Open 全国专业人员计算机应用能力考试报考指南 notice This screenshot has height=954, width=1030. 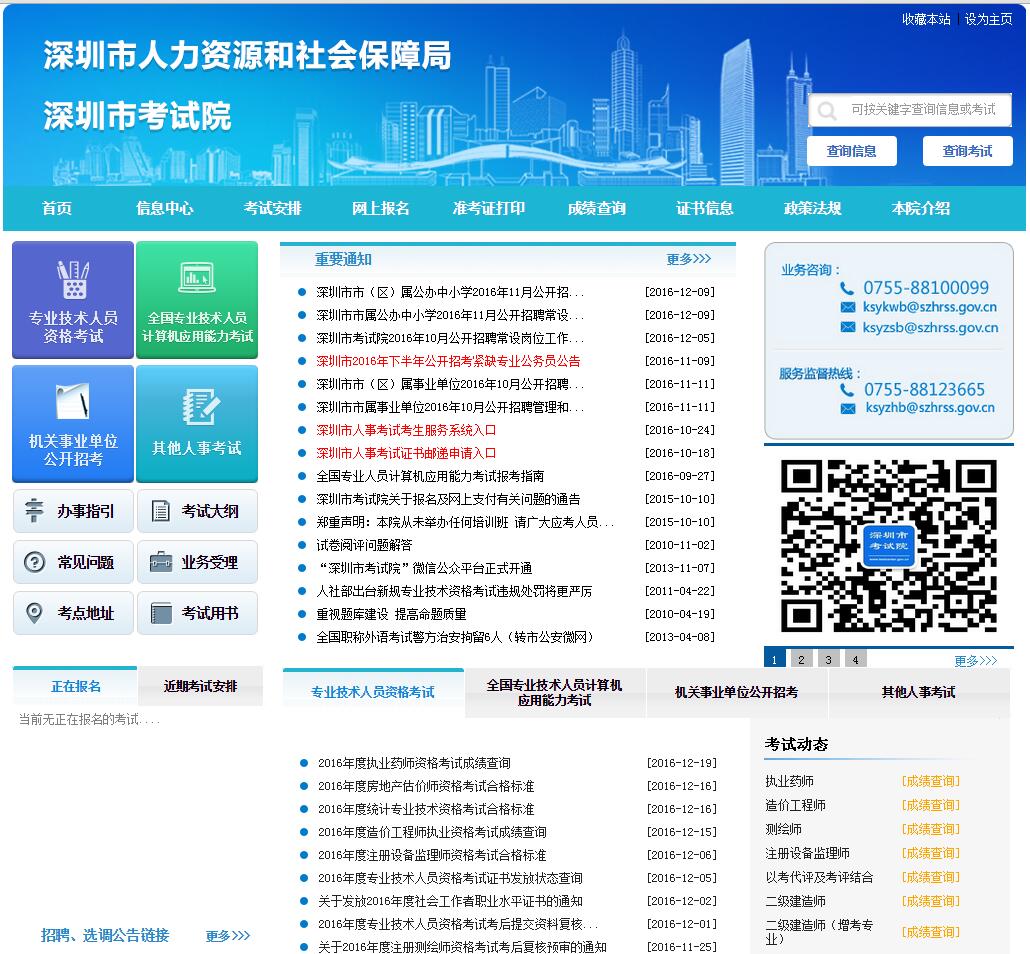[x=430, y=476]
